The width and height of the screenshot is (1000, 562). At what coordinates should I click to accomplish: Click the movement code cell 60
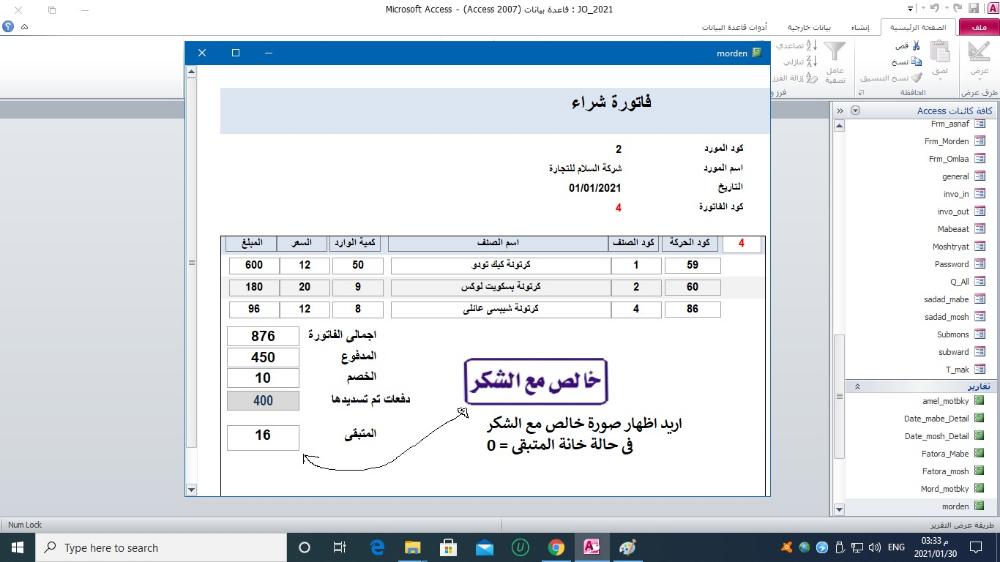tap(693, 287)
